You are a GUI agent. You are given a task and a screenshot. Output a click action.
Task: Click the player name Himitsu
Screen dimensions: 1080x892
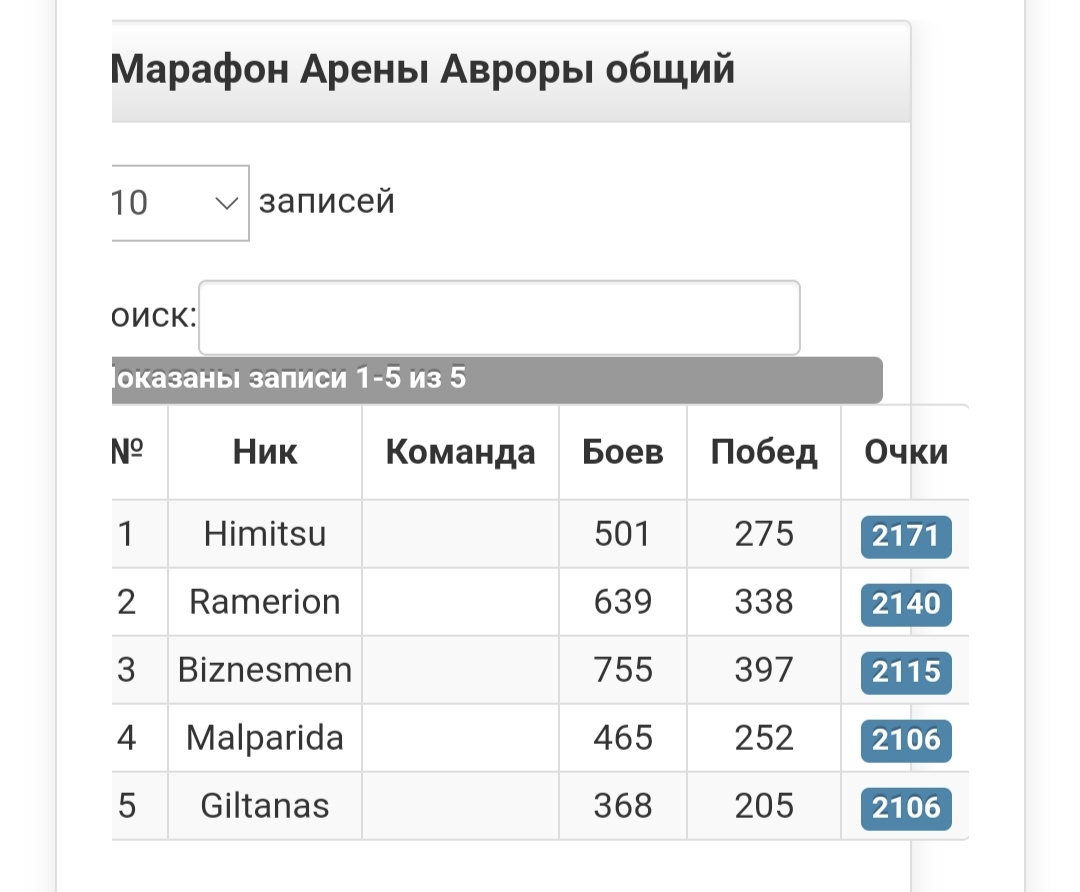coord(265,534)
